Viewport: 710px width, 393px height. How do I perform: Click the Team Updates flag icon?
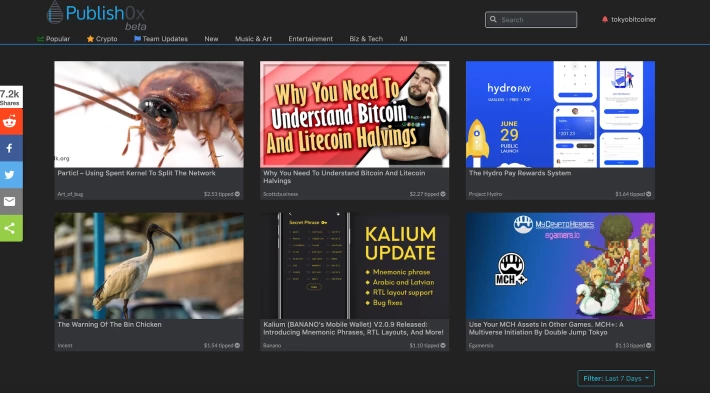137,38
